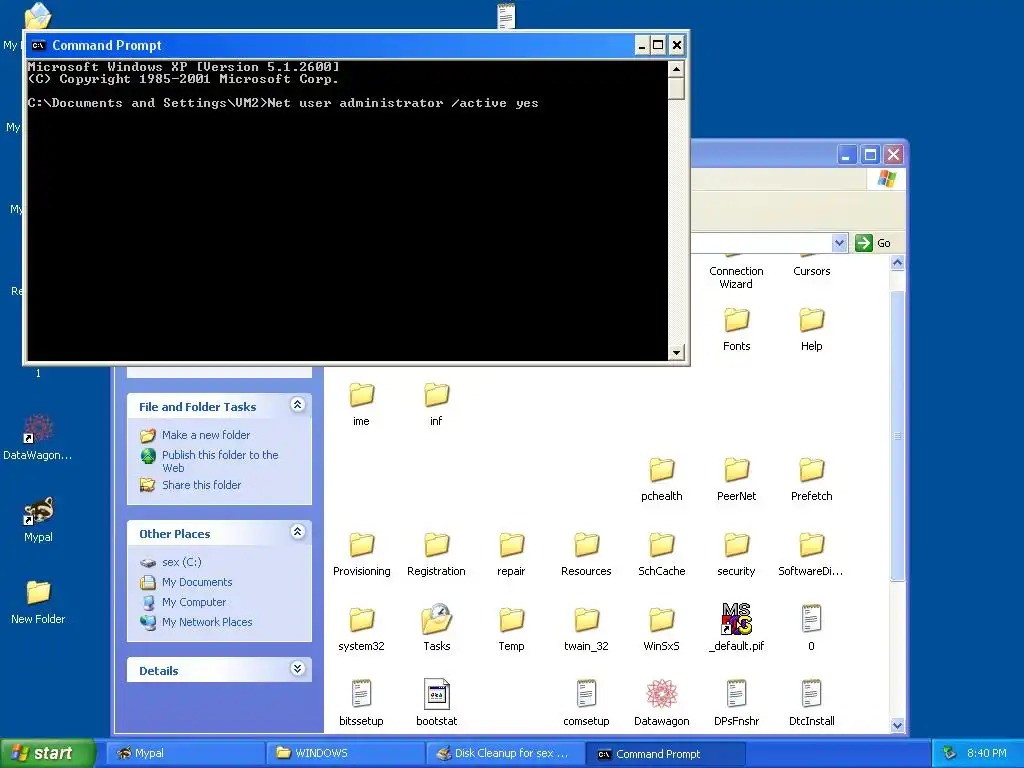Select the Tasks scheduled folder icon

click(x=436, y=619)
